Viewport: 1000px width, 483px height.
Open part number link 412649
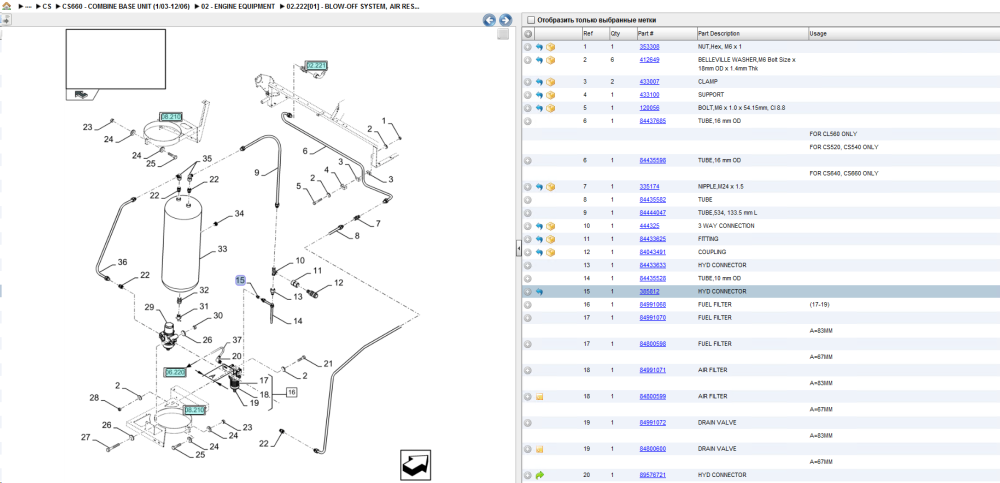(649, 59)
